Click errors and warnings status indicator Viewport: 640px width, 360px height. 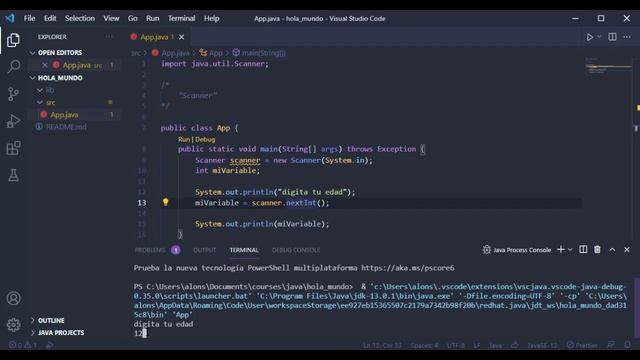tap(23, 345)
